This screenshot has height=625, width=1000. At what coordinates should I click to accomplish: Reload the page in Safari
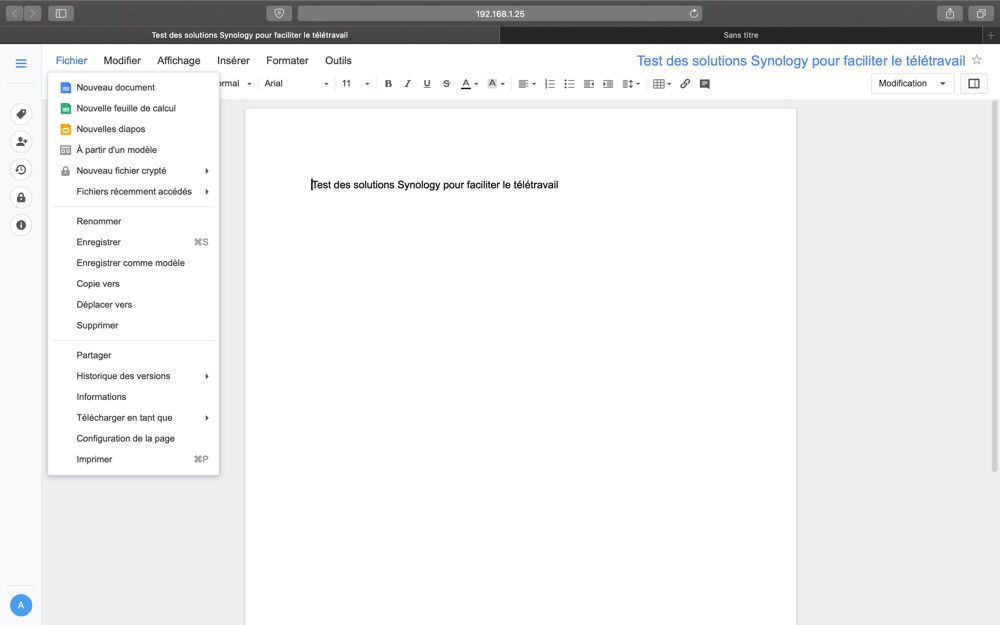coord(694,13)
